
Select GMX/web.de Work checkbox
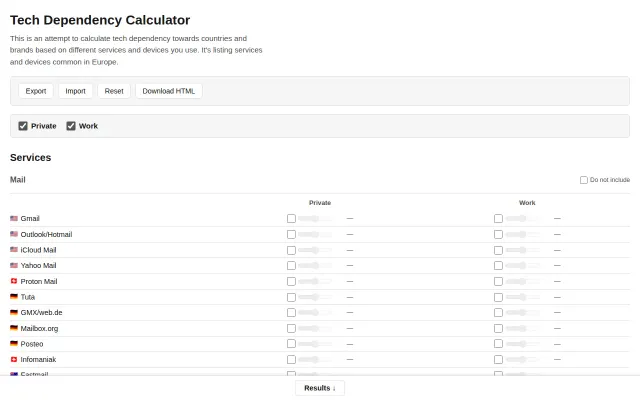pos(498,312)
